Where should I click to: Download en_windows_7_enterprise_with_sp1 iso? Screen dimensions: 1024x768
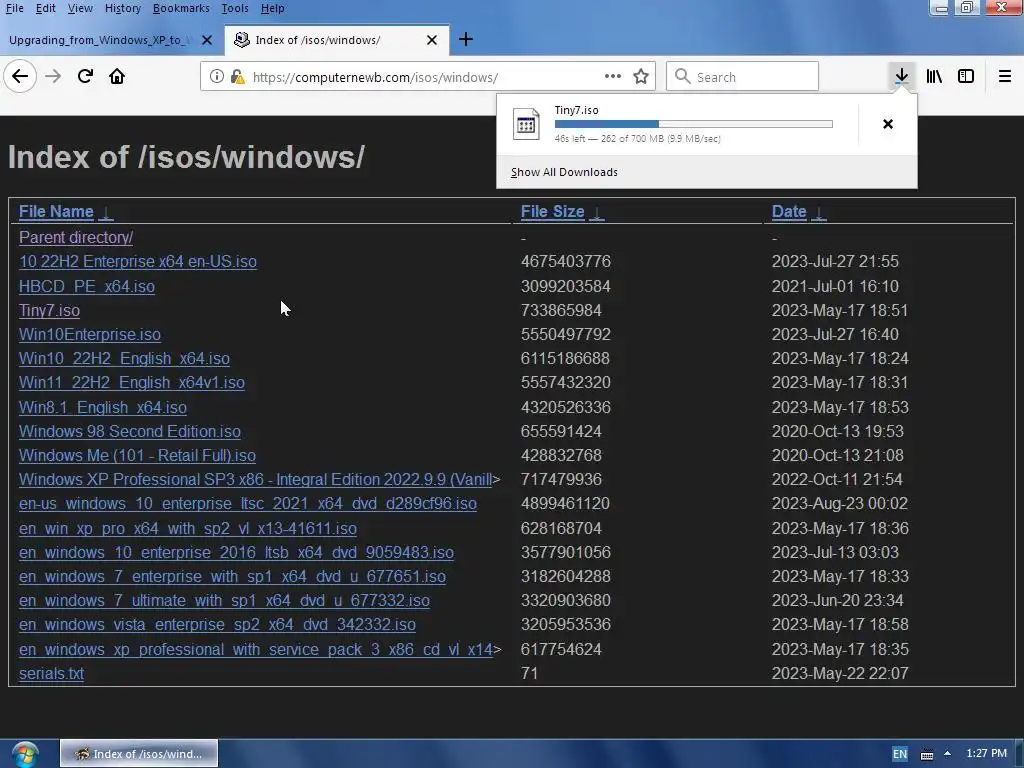(232, 577)
